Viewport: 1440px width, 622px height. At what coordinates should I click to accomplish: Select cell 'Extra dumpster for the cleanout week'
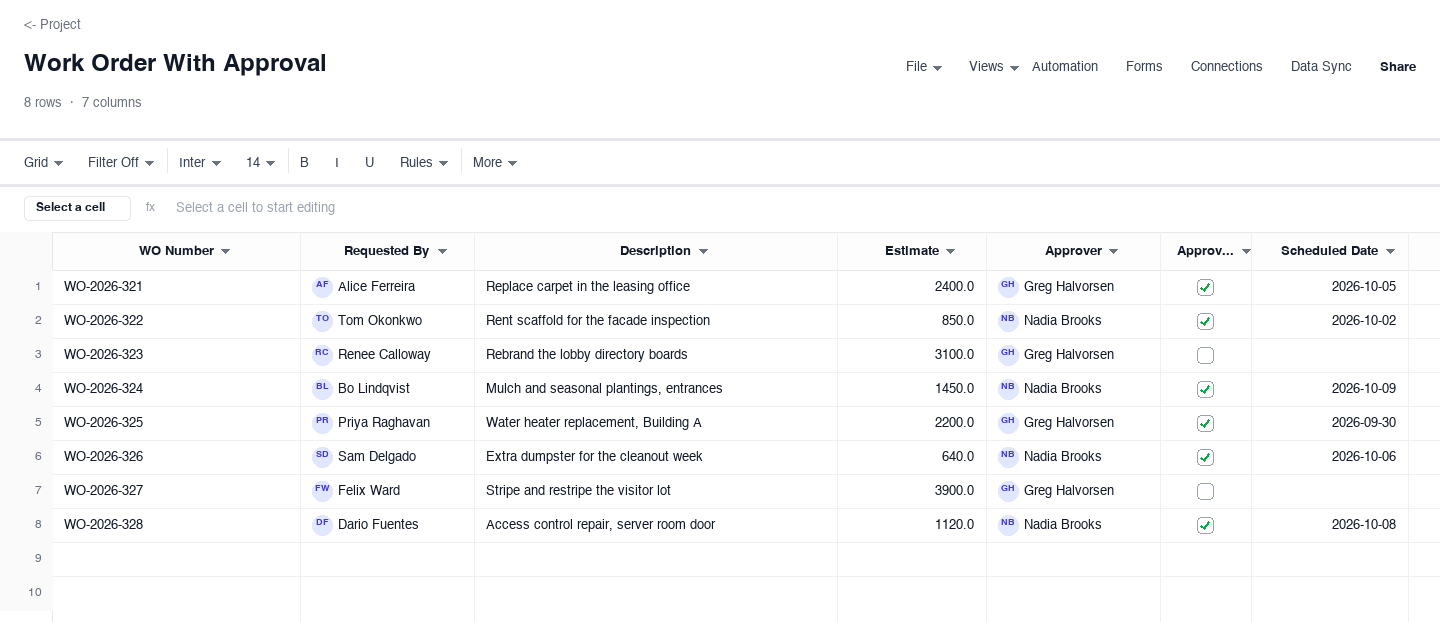click(x=656, y=457)
